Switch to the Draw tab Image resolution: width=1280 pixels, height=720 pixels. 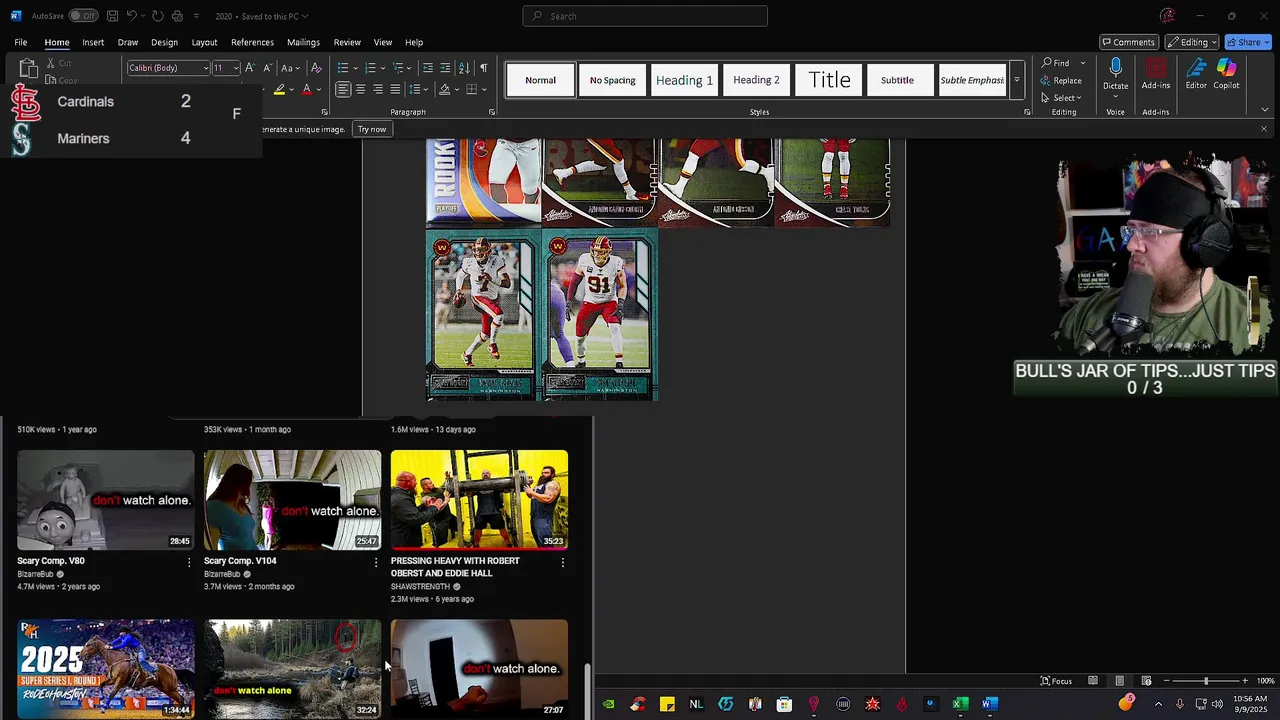click(128, 42)
